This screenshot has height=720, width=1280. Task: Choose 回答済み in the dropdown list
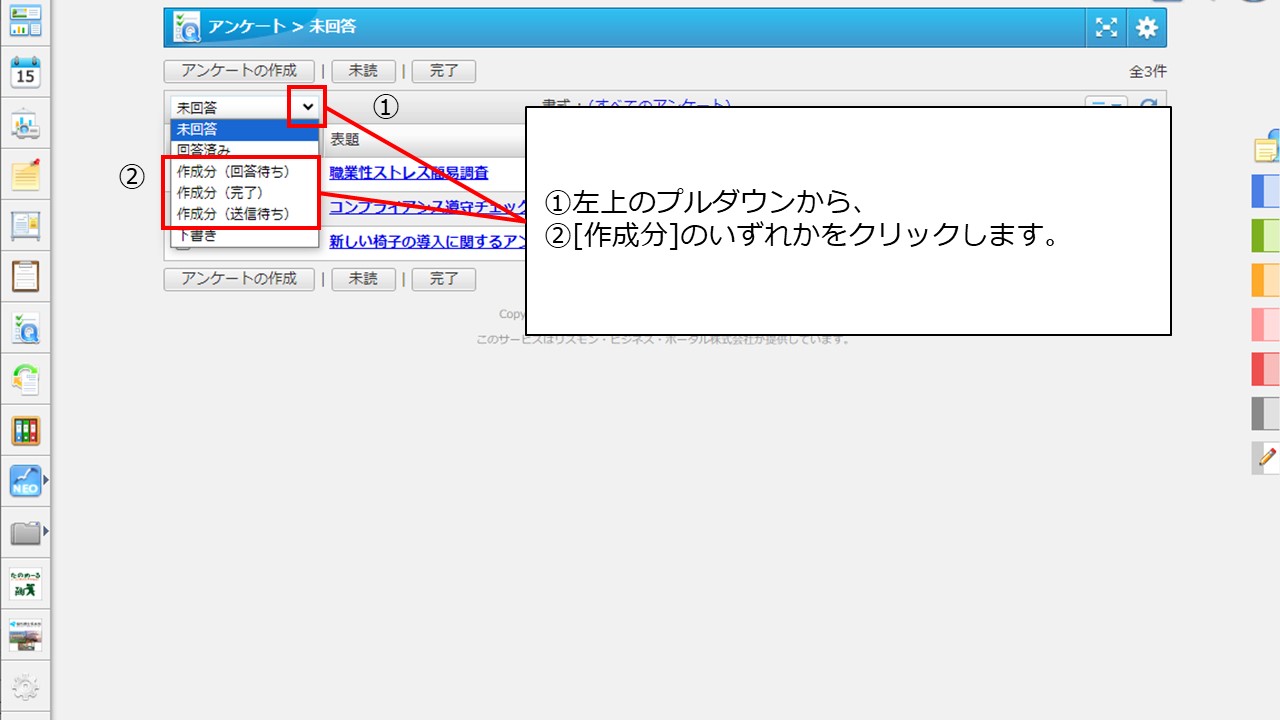pyautogui.click(x=245, y=150)
